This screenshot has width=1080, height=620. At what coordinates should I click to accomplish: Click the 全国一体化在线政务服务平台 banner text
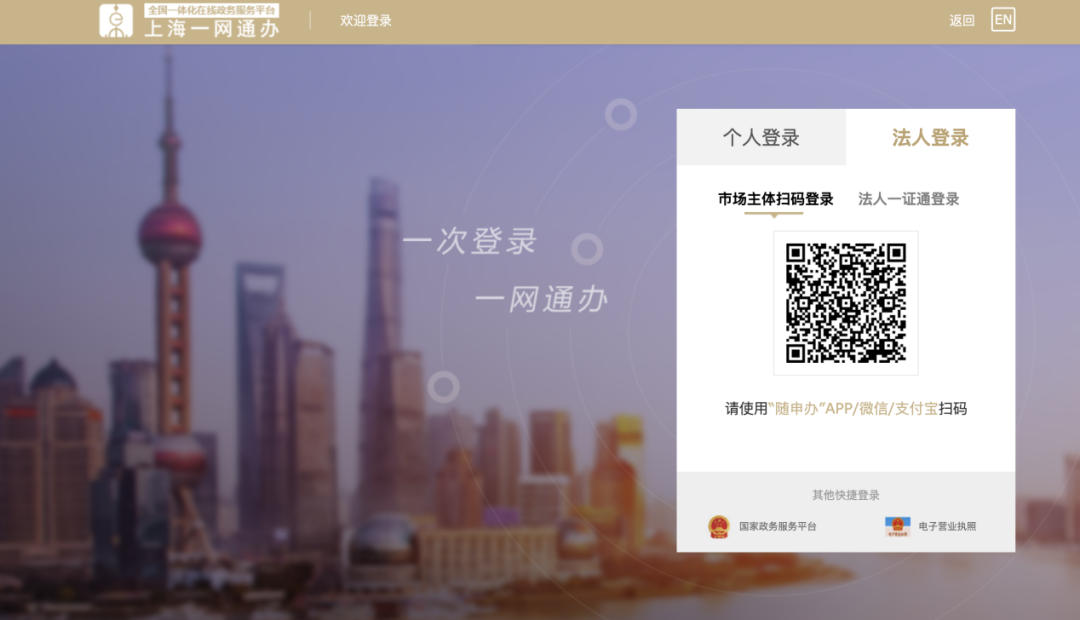pyautogui.click(x=211, y=10)
